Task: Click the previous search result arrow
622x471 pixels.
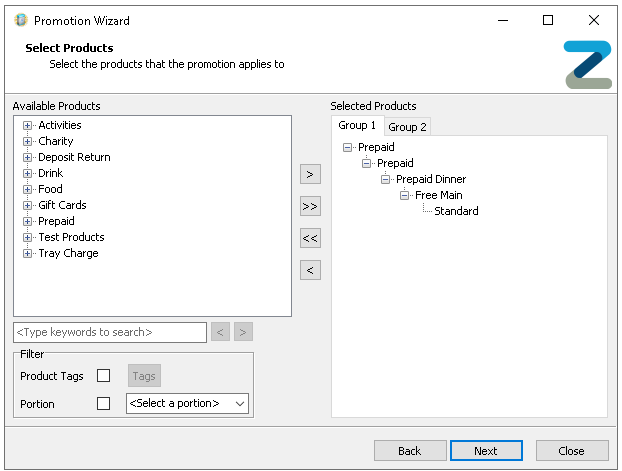Action: pyautogui.click(x=221, y=332)
